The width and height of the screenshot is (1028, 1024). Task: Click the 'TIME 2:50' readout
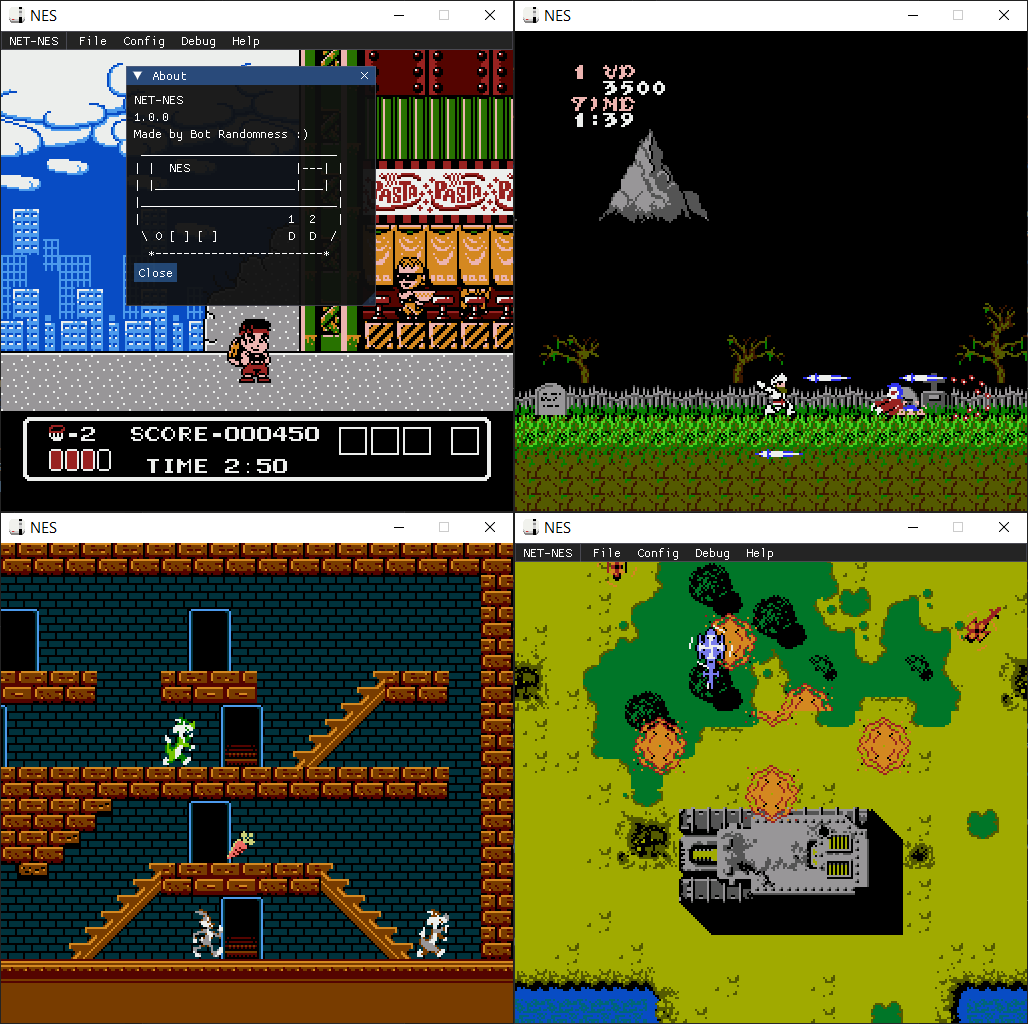(217, 466)
